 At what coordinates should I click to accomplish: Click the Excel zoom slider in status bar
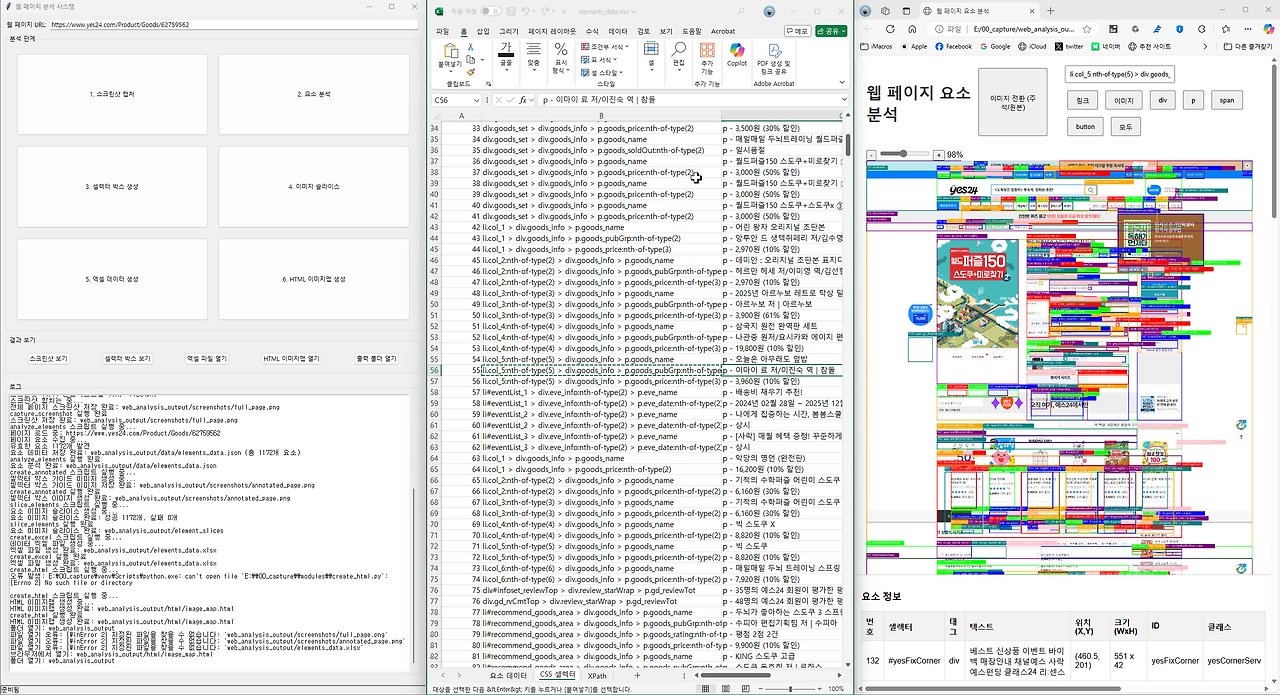(790, 689)
